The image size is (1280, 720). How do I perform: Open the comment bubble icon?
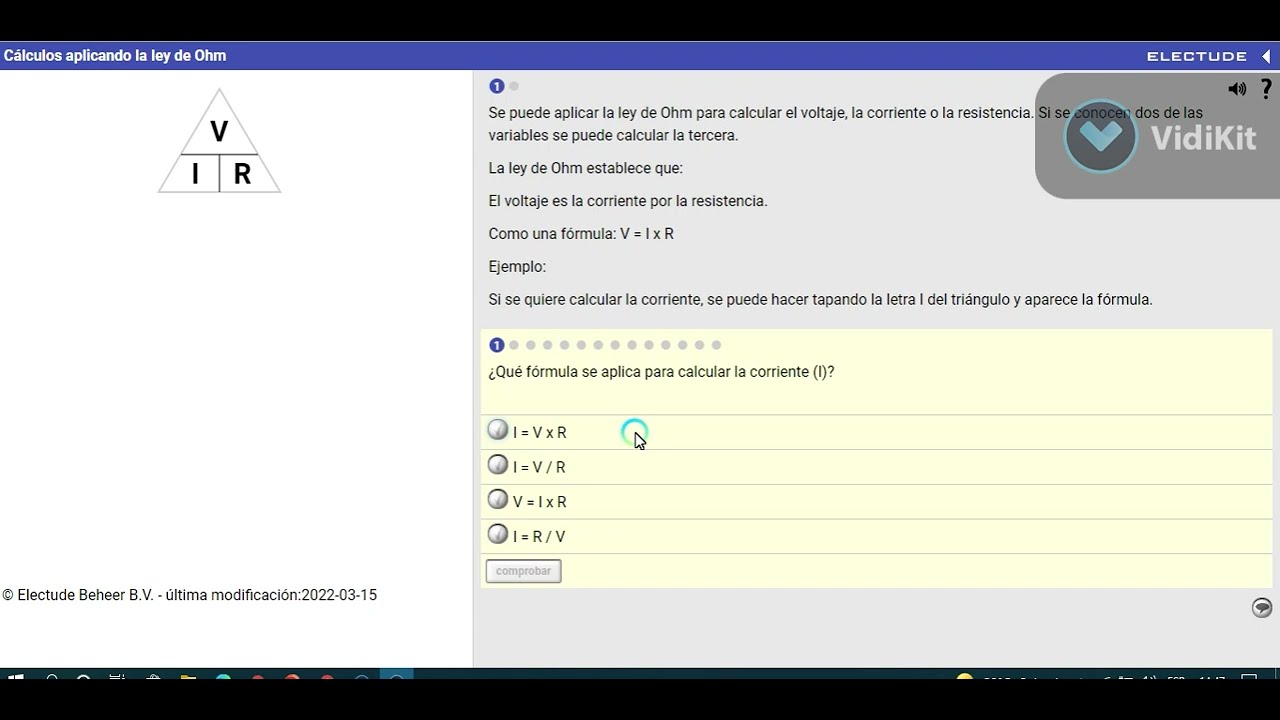click(x=1262, y=607)
